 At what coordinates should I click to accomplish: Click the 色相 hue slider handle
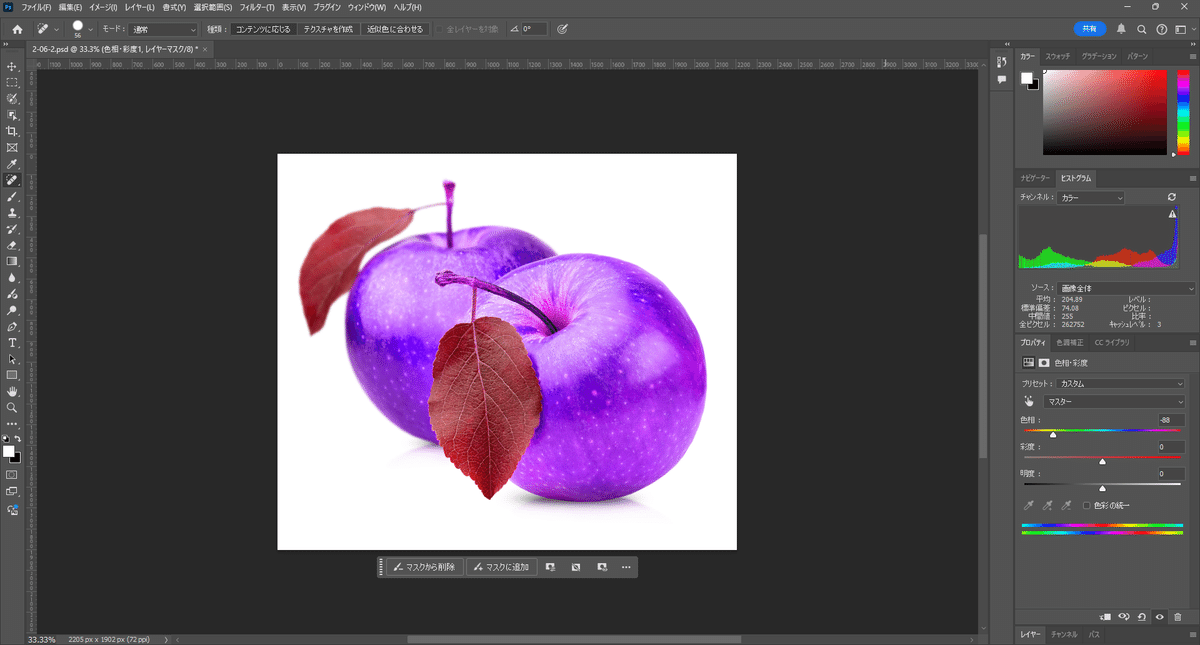[x=1053, y=435]
